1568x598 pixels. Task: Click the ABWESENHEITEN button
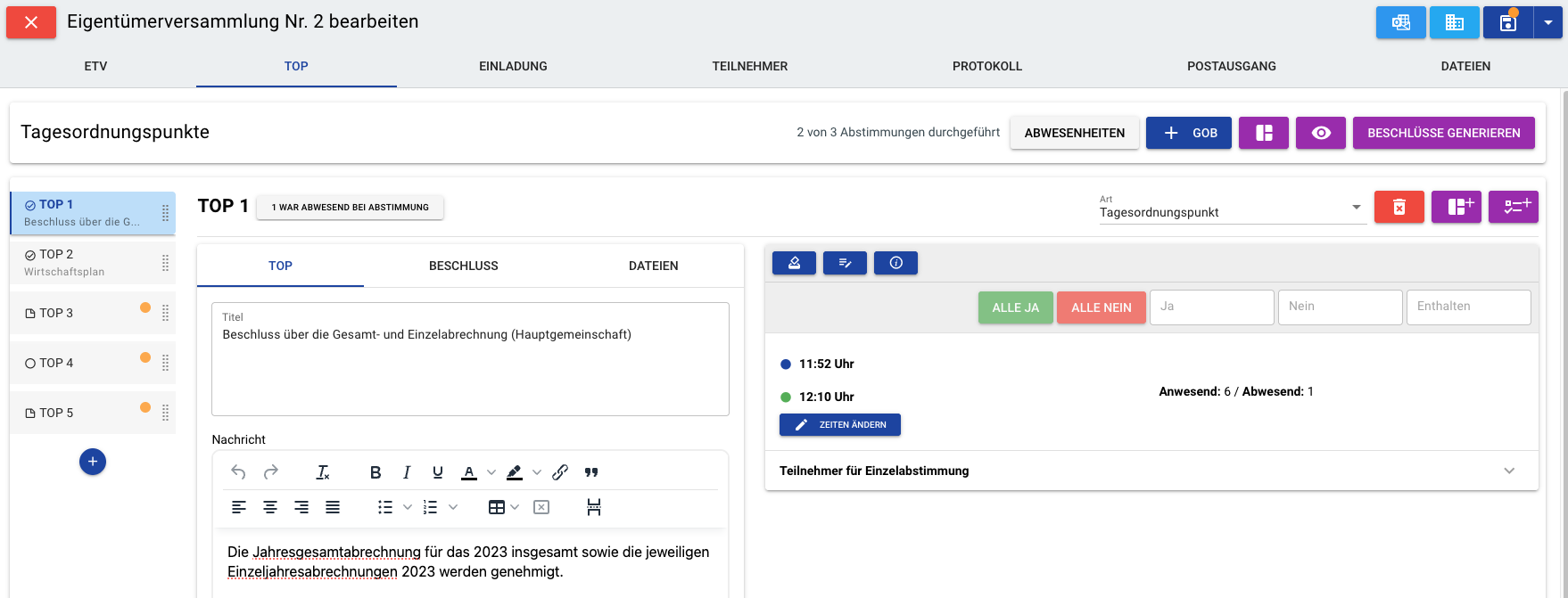click(1075, 133)
